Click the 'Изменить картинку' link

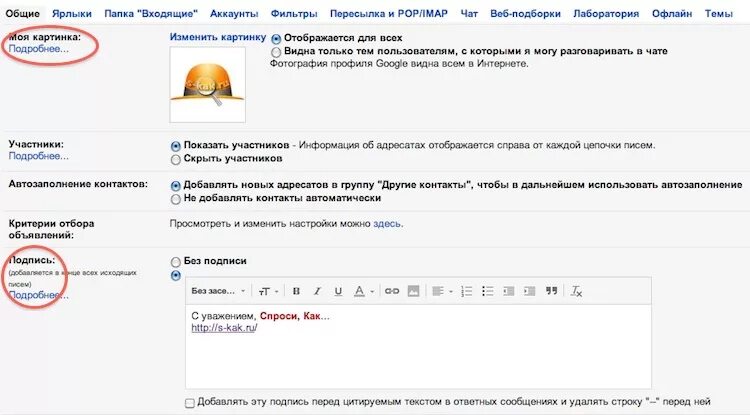218,37
